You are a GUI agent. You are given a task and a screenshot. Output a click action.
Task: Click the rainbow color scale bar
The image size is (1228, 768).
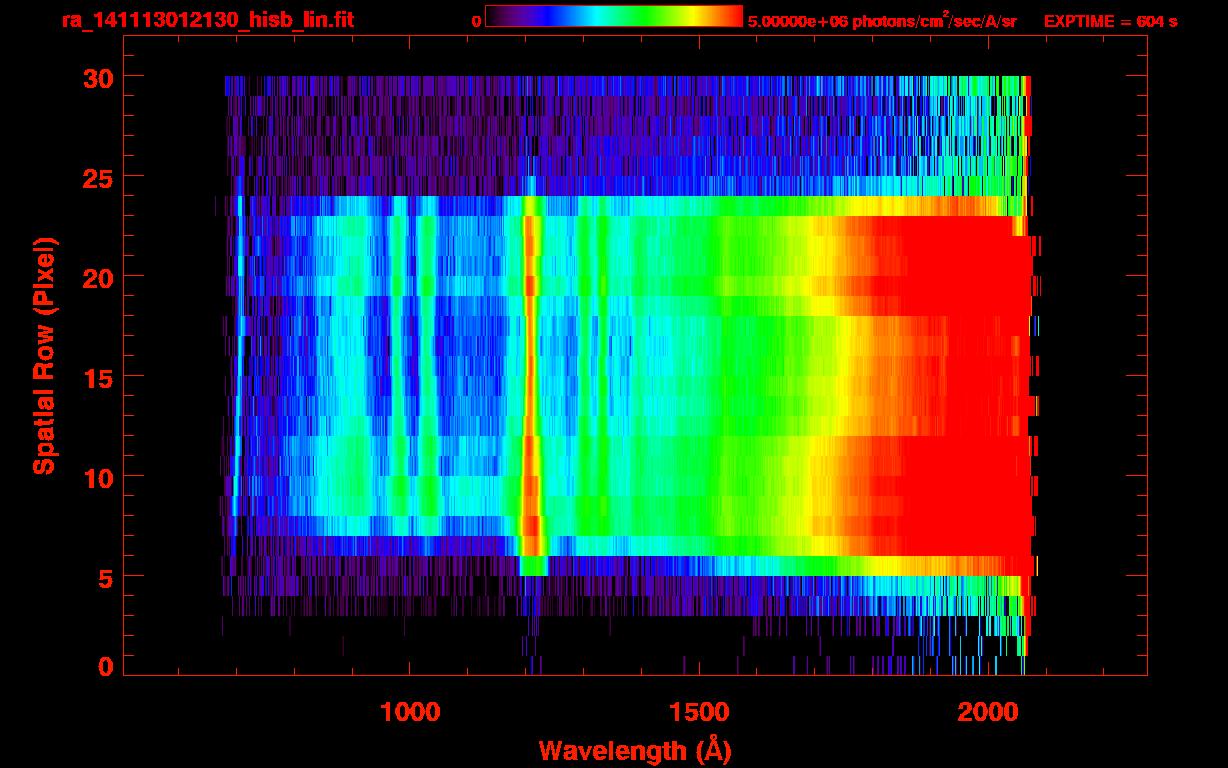614,17
